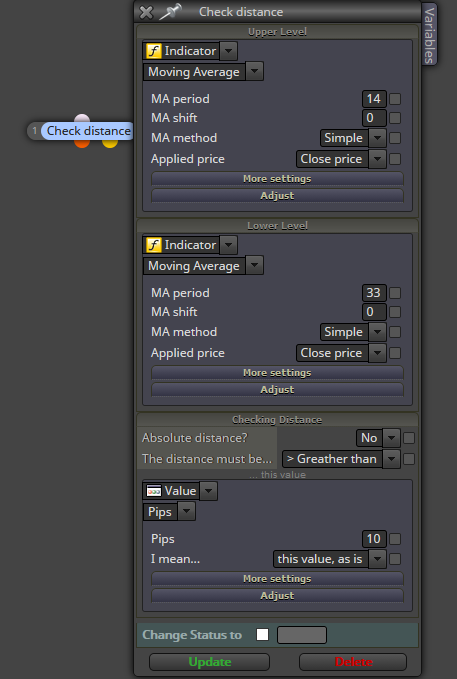Tick checkbox beside Upper Level MA shift
457x679 pixels.
[395, 118]
